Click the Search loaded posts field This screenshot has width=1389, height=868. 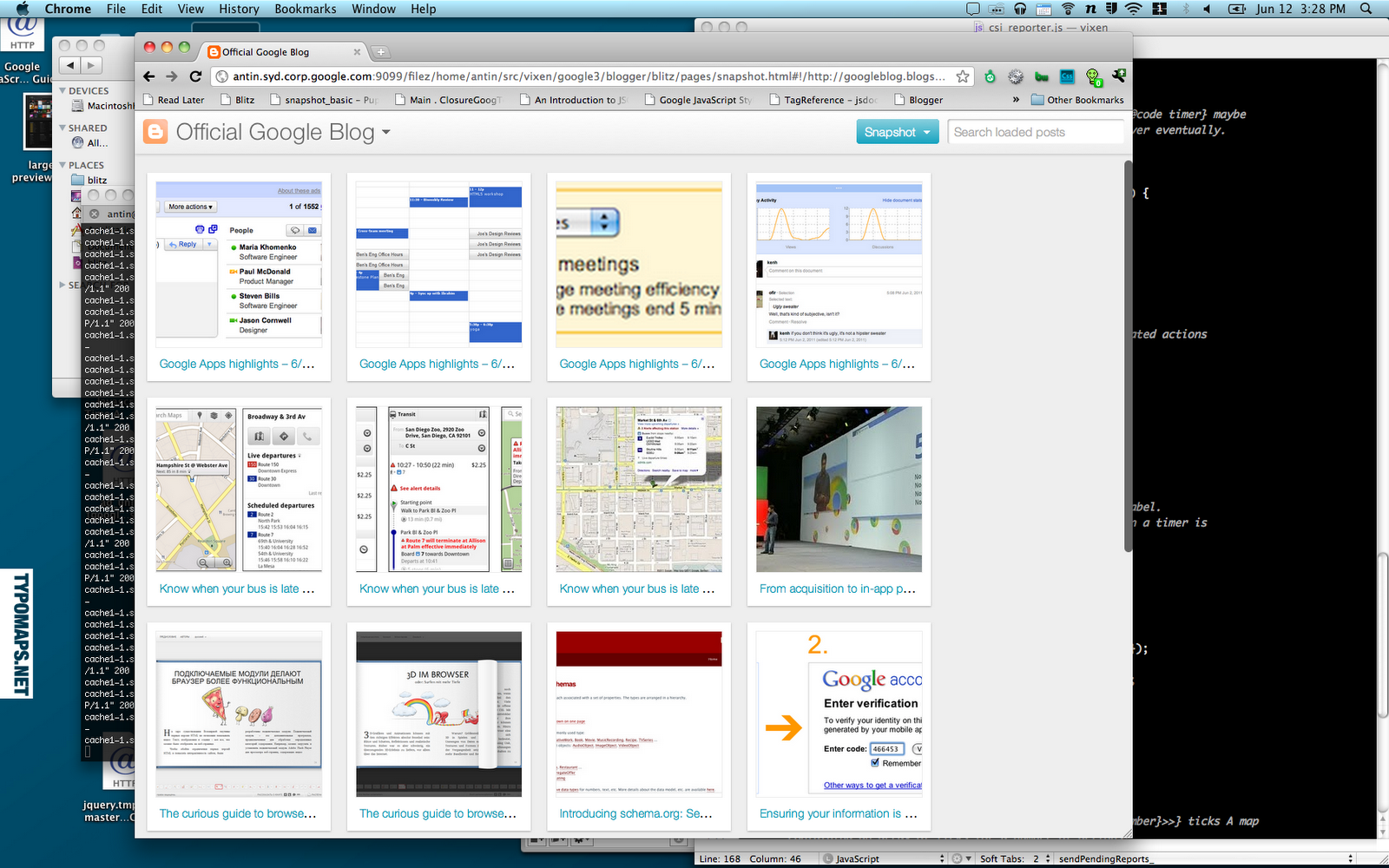point(1036,132)
